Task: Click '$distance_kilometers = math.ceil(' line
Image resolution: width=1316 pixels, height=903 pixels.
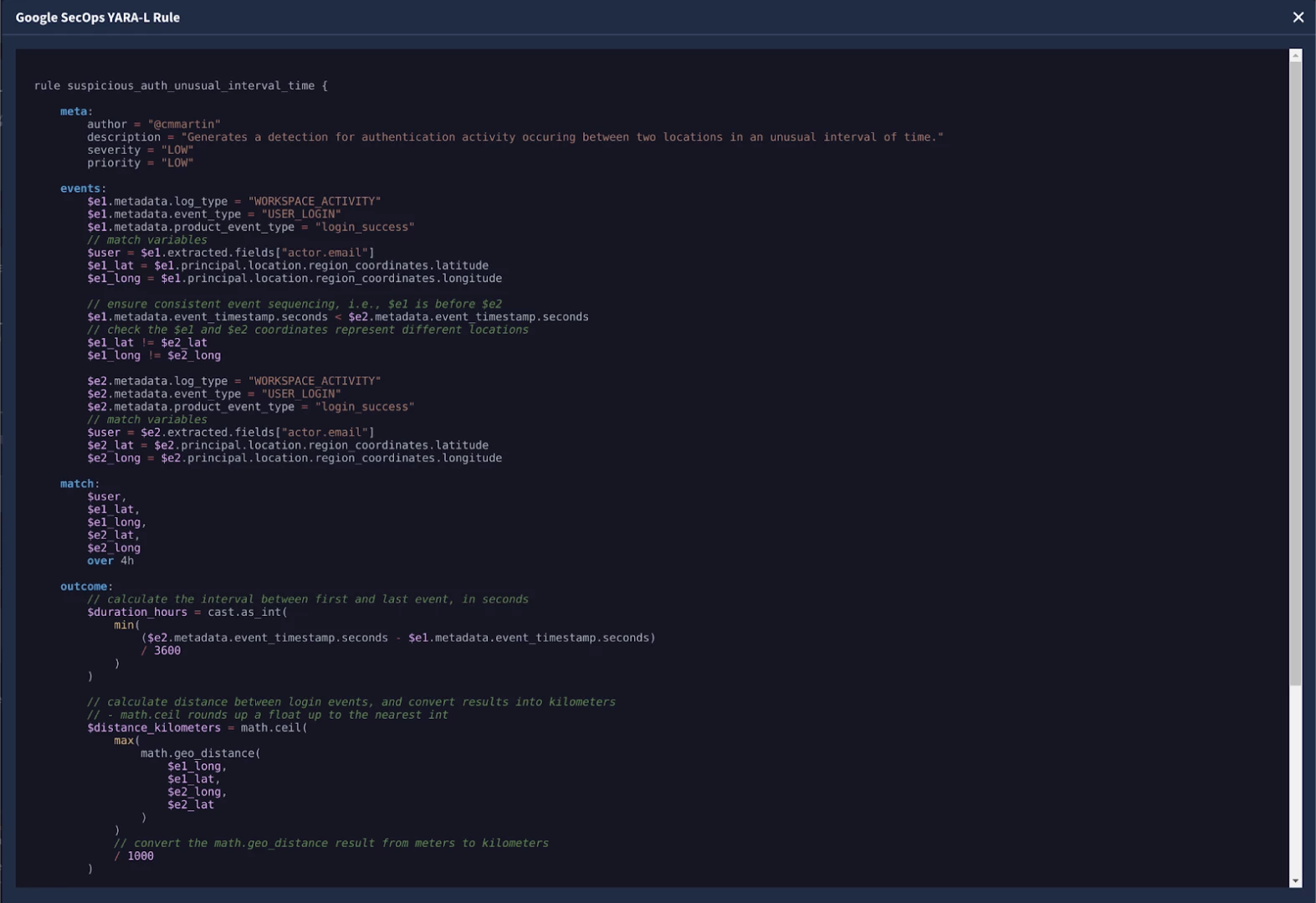Action: click(x=197, y=728)
